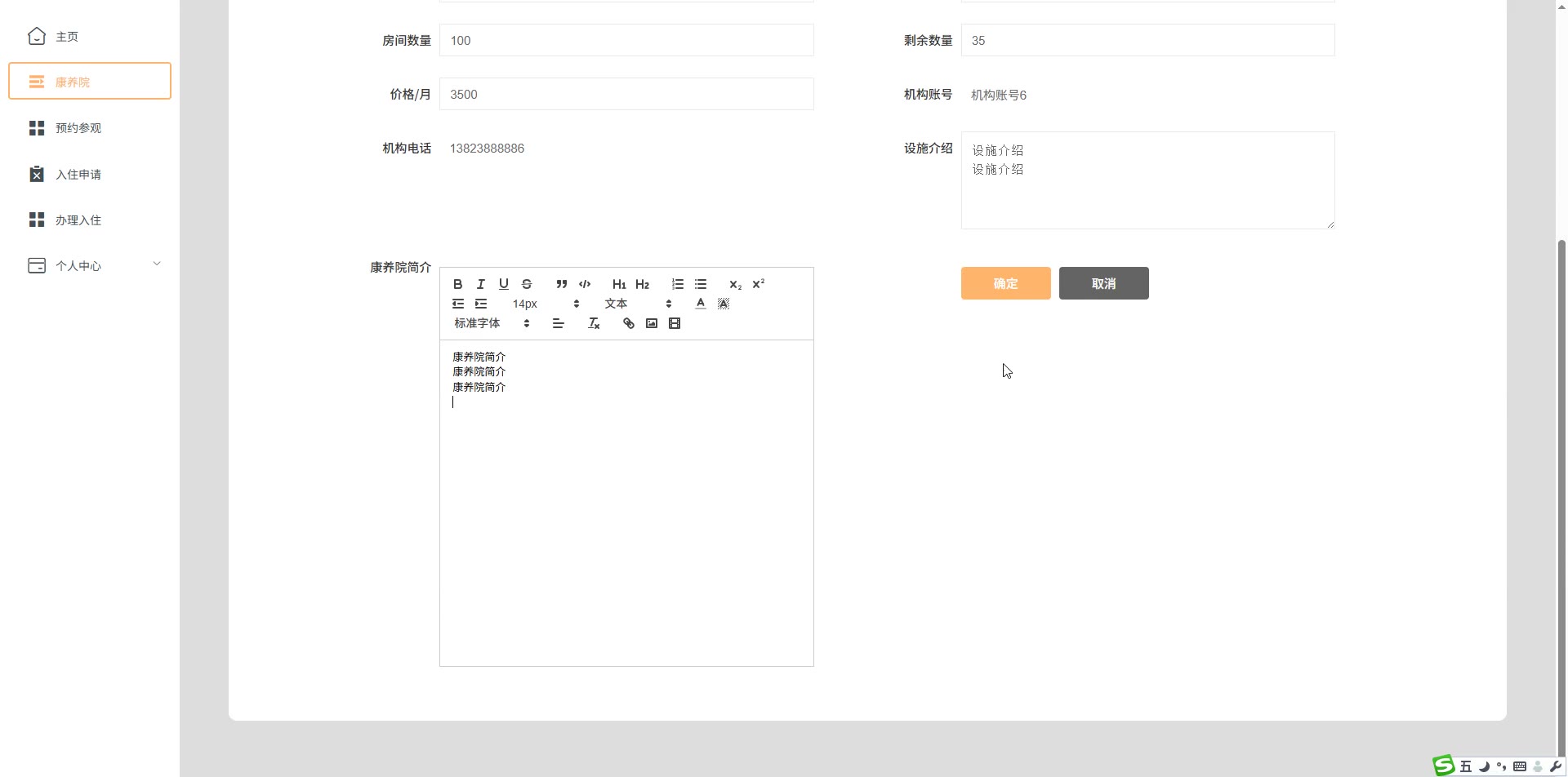Image resolution: width=1568 pixels, height=777 pixels.
Task: Apply the H1 heading style
Action: click(619, 284)
